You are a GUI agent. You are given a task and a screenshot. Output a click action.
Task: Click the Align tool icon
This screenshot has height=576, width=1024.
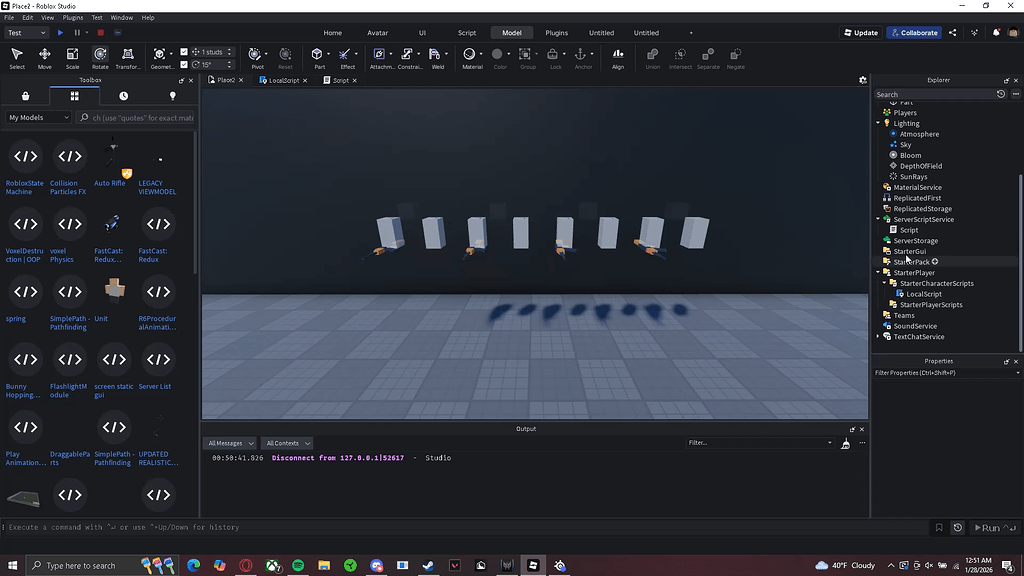coord(619,54)
